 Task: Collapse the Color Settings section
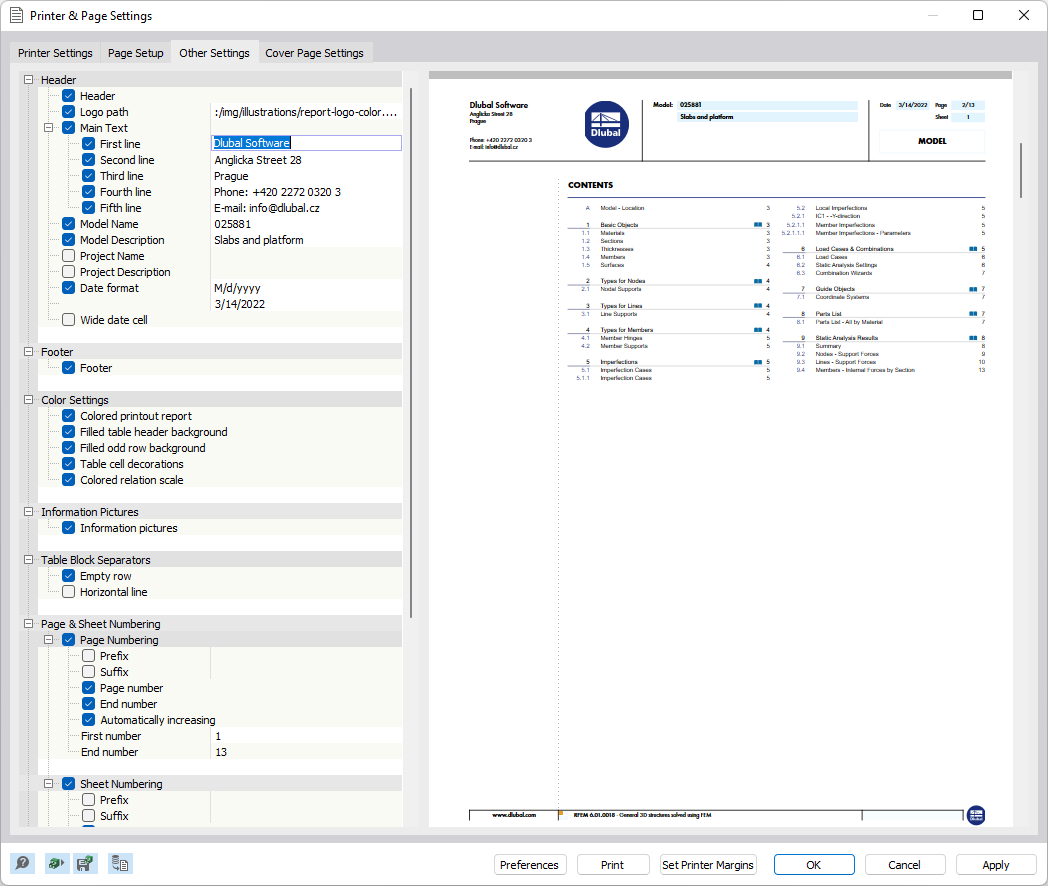[x=29, y=400]
